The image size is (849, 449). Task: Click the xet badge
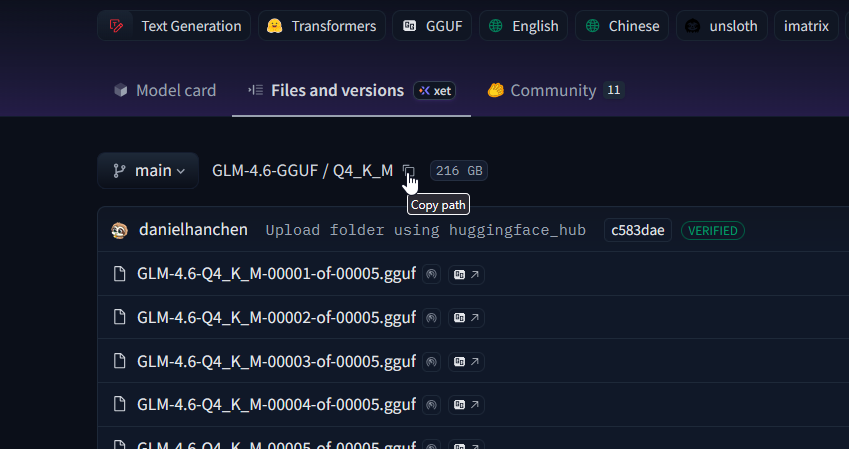[x=435, y=90]
